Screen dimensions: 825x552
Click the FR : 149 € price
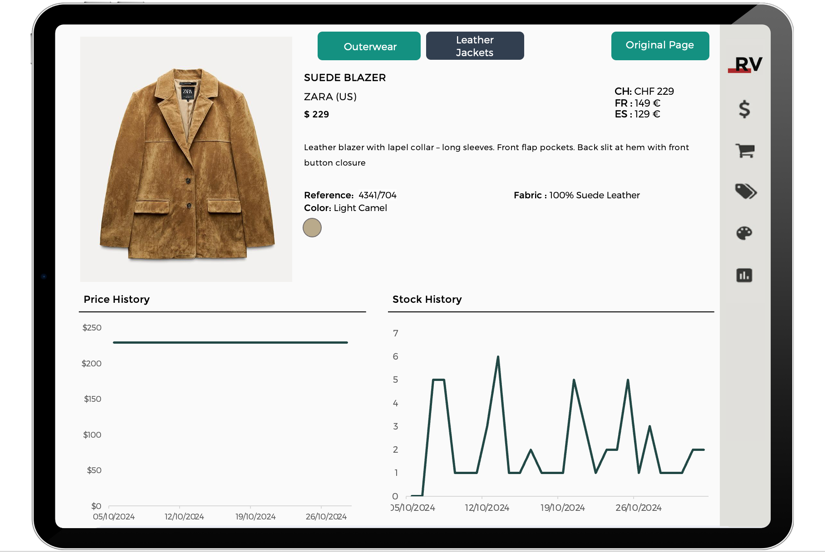tap(637, 103)
